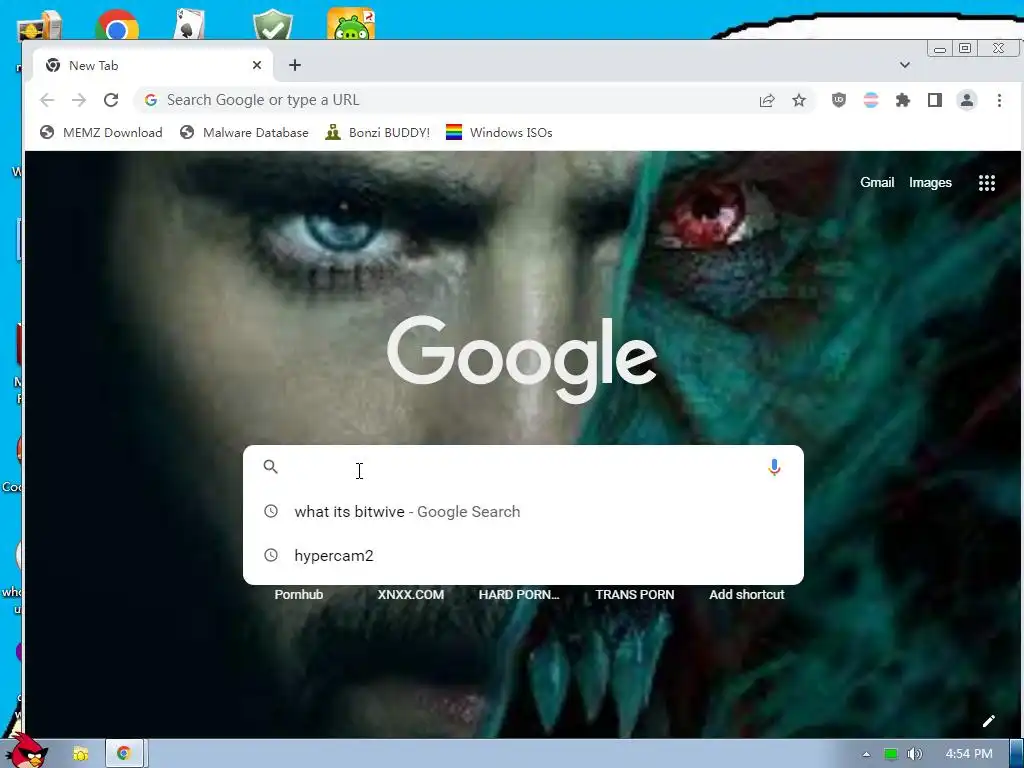Open Windows ISOs bookmark
Viewport: 1024px width, 768px height.
500,133
